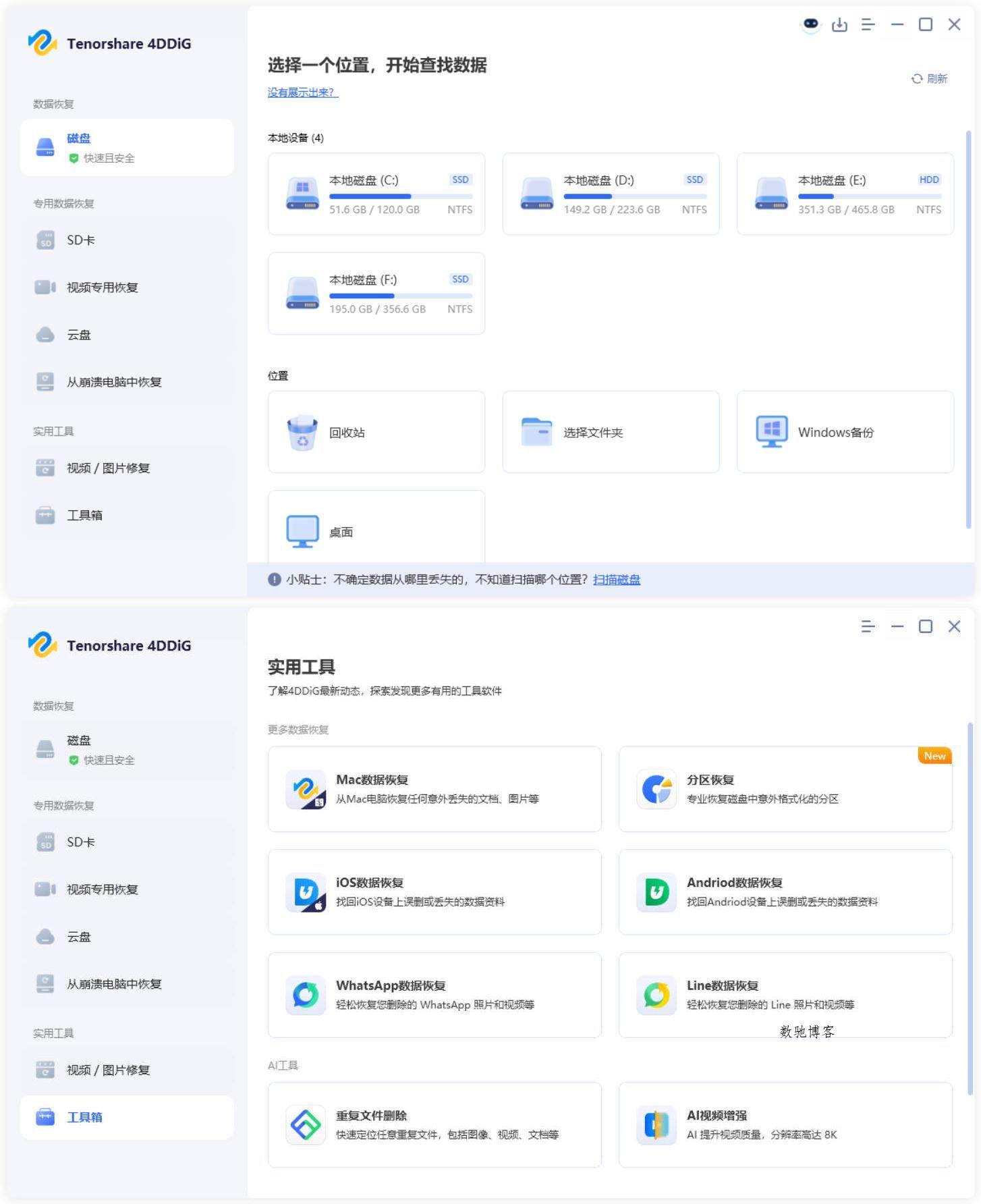Open 视频 / 图片修复 in top window sidebar
The height and width of the screenshot is (1204, 981).
pos(127,468)
